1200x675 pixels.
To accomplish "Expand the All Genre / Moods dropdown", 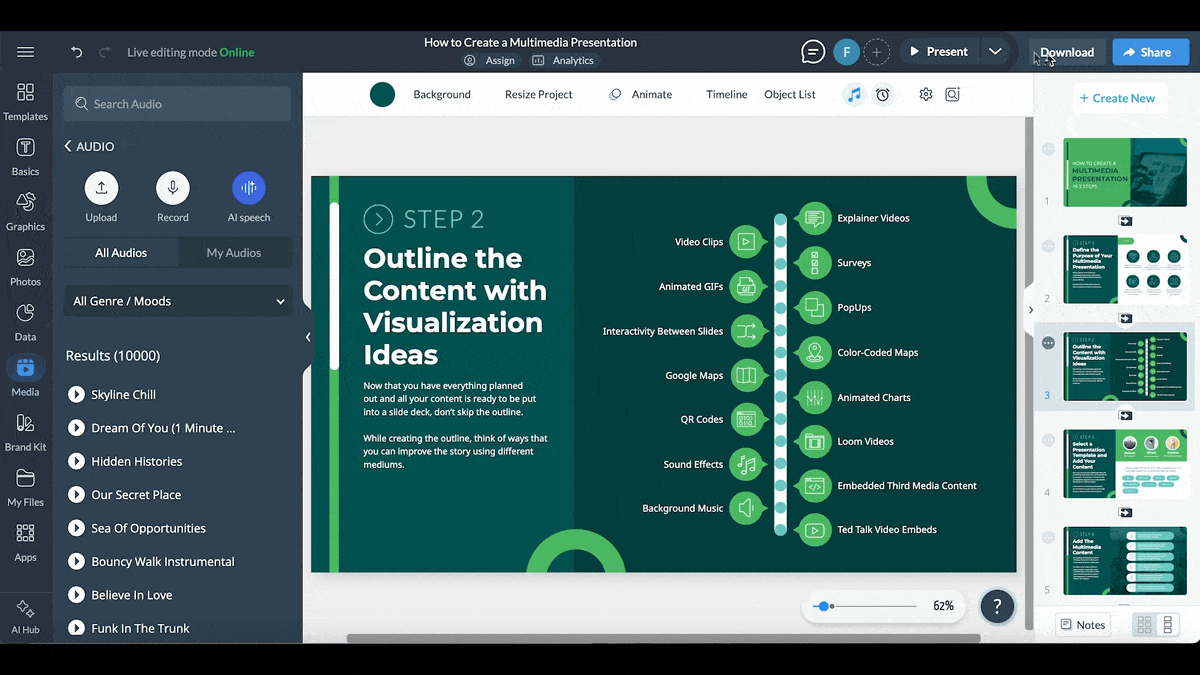I will click(x=179, y=301).
